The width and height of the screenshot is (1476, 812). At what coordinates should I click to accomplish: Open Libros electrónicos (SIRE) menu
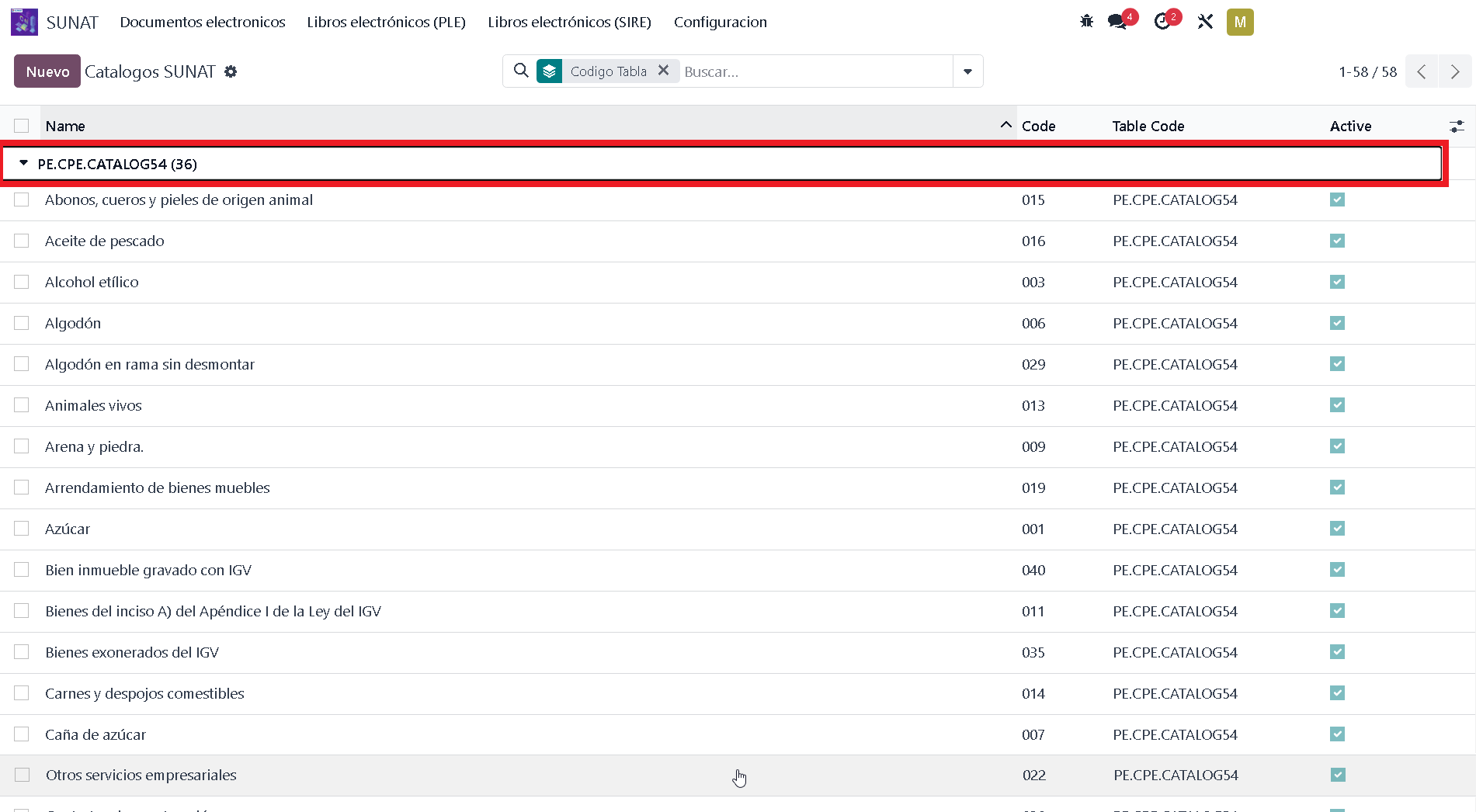point(569,22)
